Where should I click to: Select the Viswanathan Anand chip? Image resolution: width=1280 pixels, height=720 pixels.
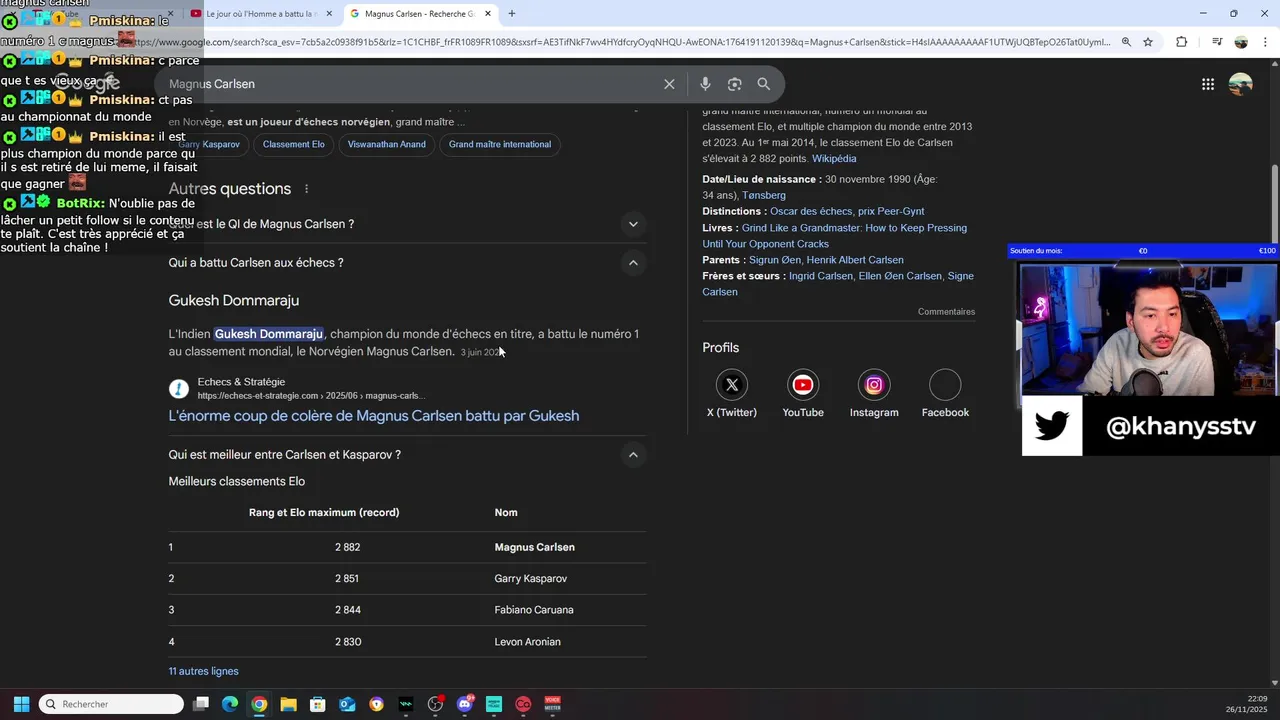386,144
